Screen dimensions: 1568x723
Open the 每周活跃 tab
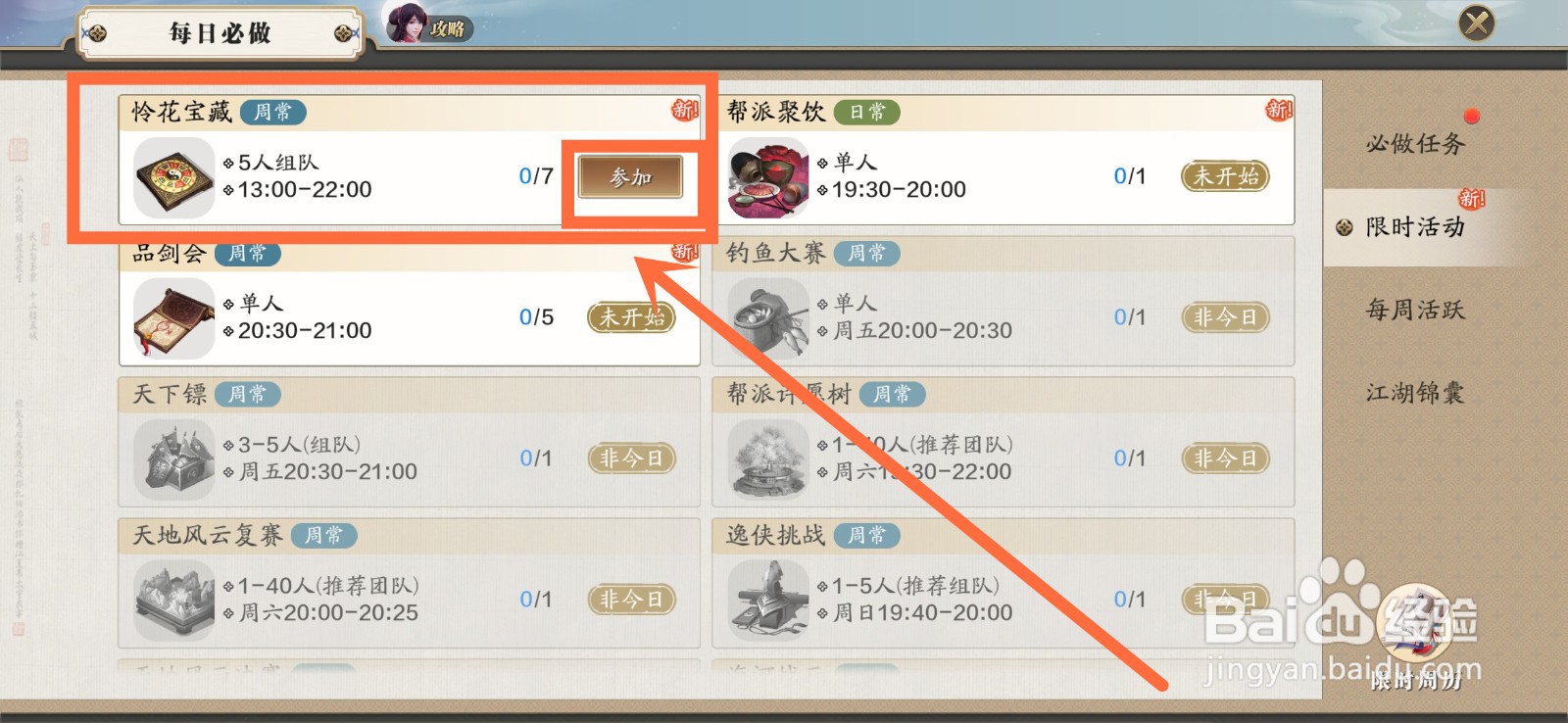[x=1415, y=311]
